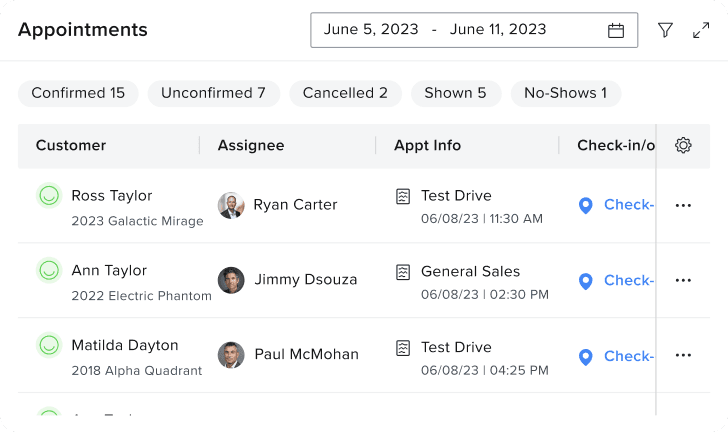Show the Shown 5 appointments
Viewport: 728px width, 432px height.
point(455,93)
